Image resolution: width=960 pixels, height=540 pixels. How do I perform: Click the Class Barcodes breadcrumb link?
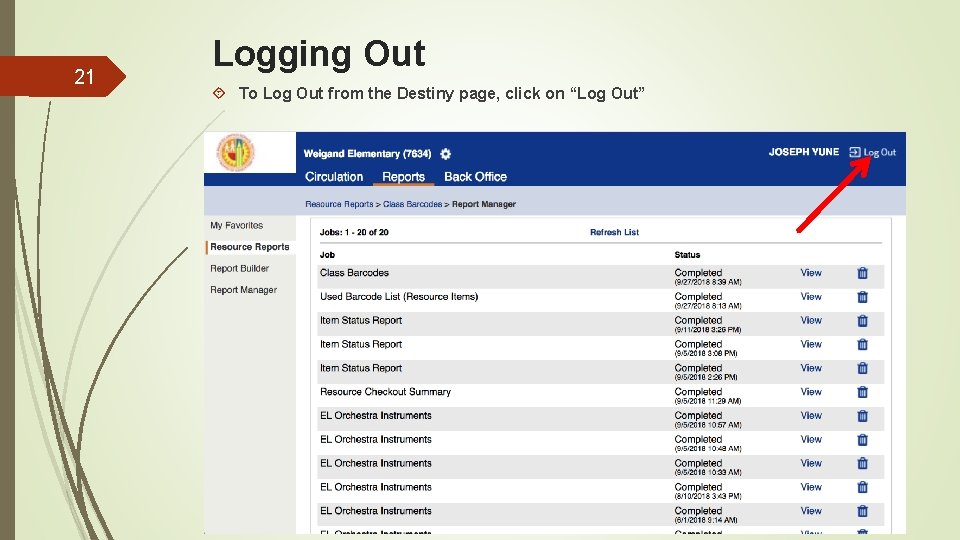pos(413,204)
